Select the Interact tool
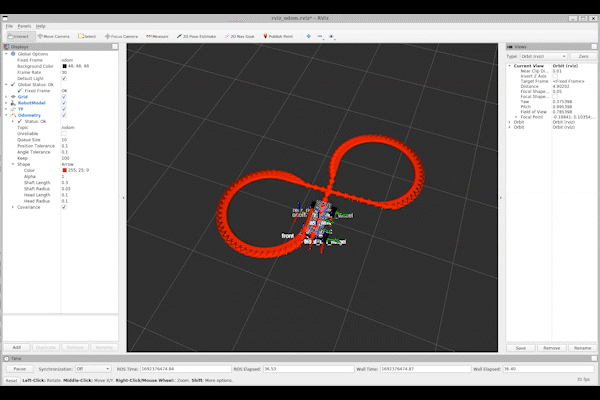 coord(19,36)
